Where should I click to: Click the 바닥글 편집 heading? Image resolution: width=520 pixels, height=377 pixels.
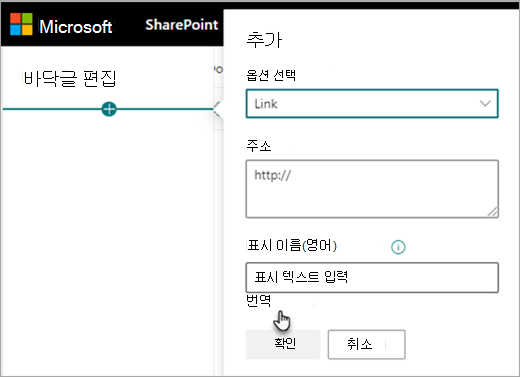70,79
